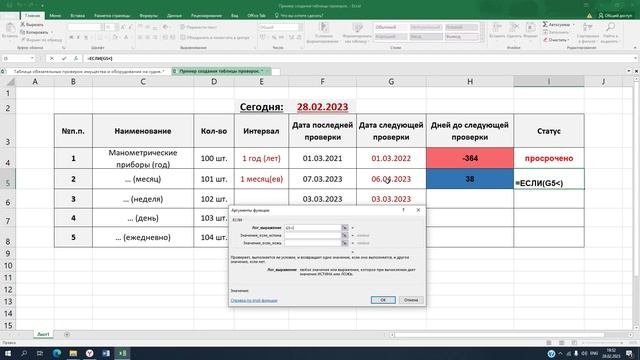Click the dialog help question mark

point(404,210)
